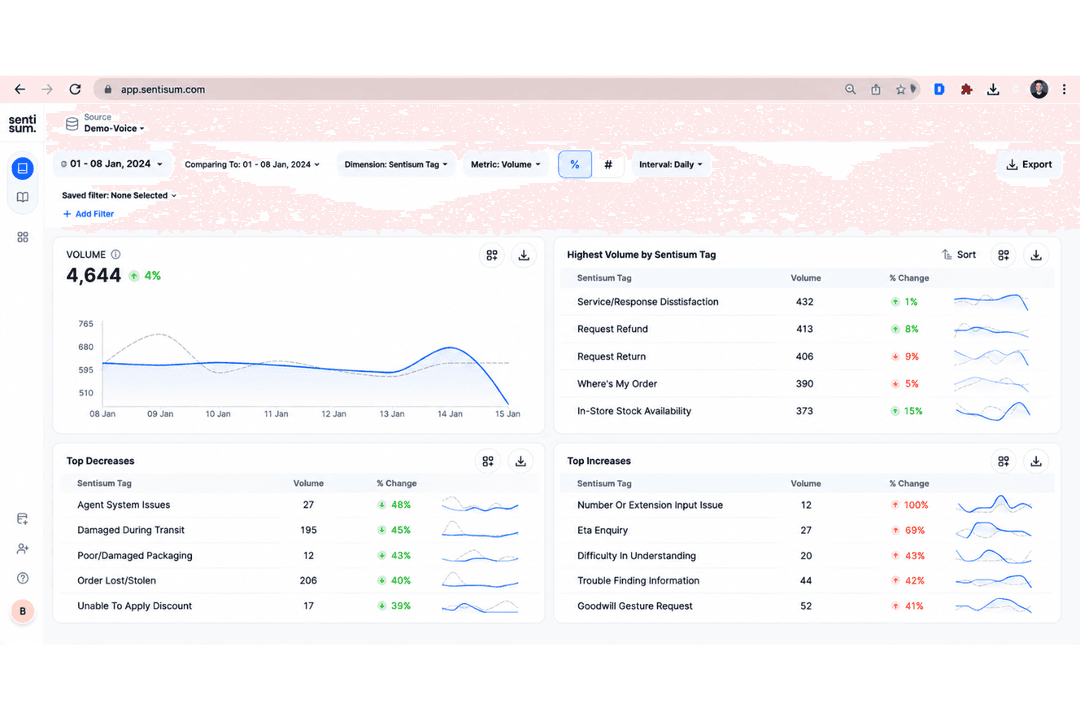1080x720 pixels.
Task: Select Goodwill Gesture Request row
Action: pos(807,606)
